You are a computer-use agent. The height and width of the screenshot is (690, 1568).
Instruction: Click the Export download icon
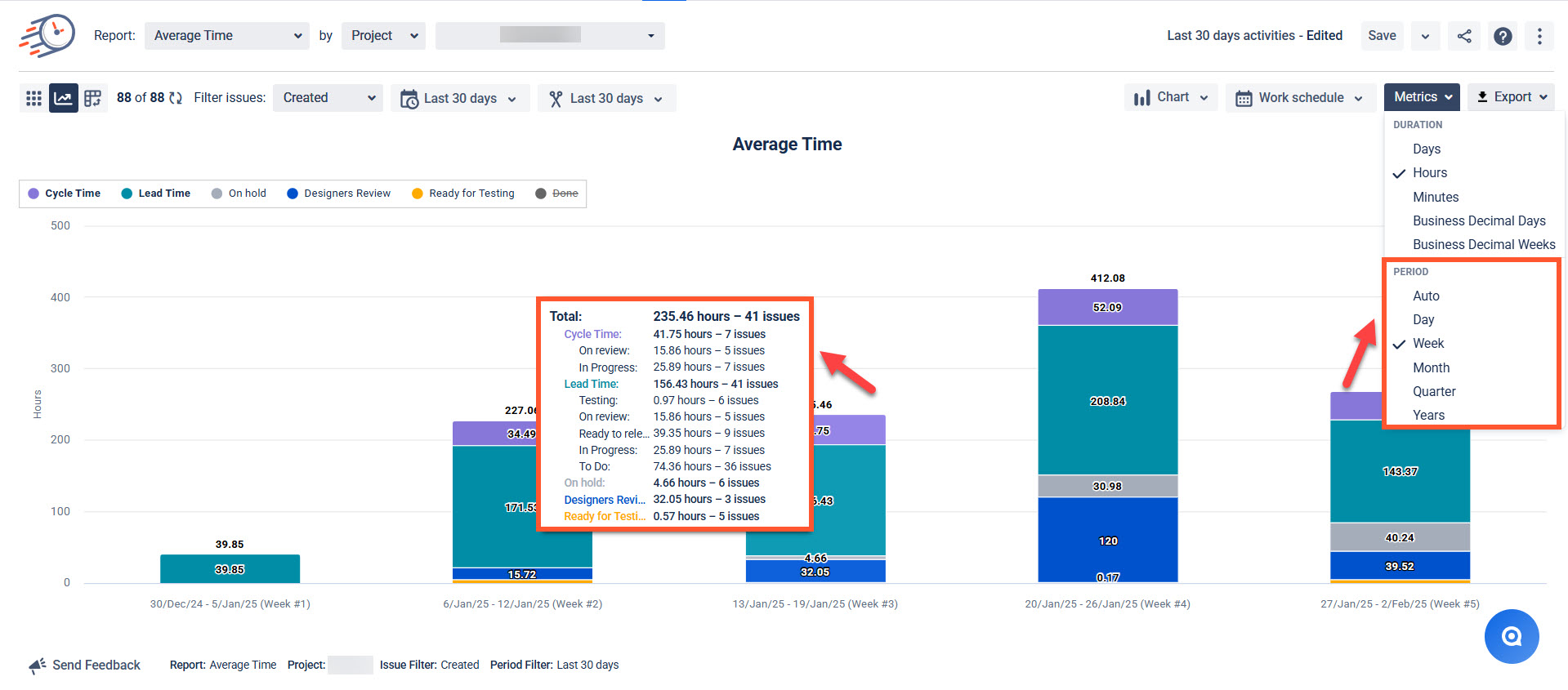1482,97
